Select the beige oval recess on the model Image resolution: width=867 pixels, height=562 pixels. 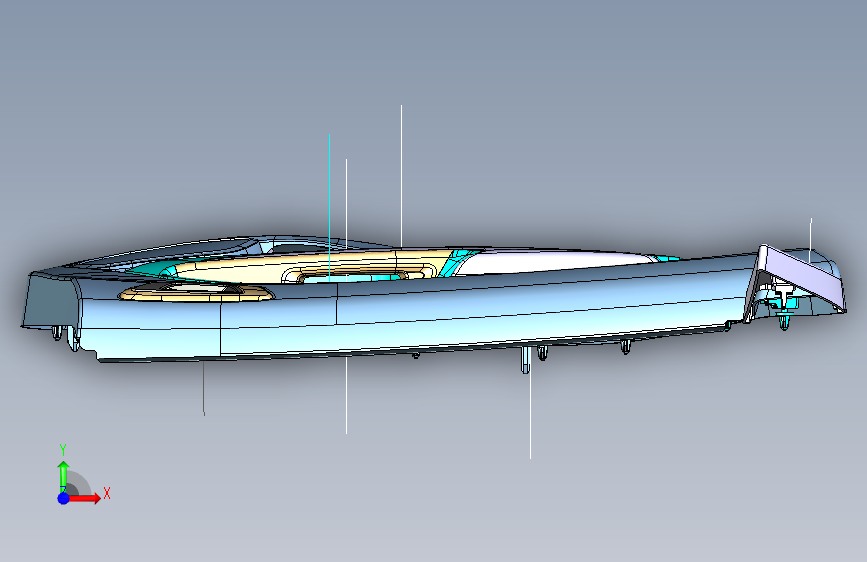pos(196,293)
